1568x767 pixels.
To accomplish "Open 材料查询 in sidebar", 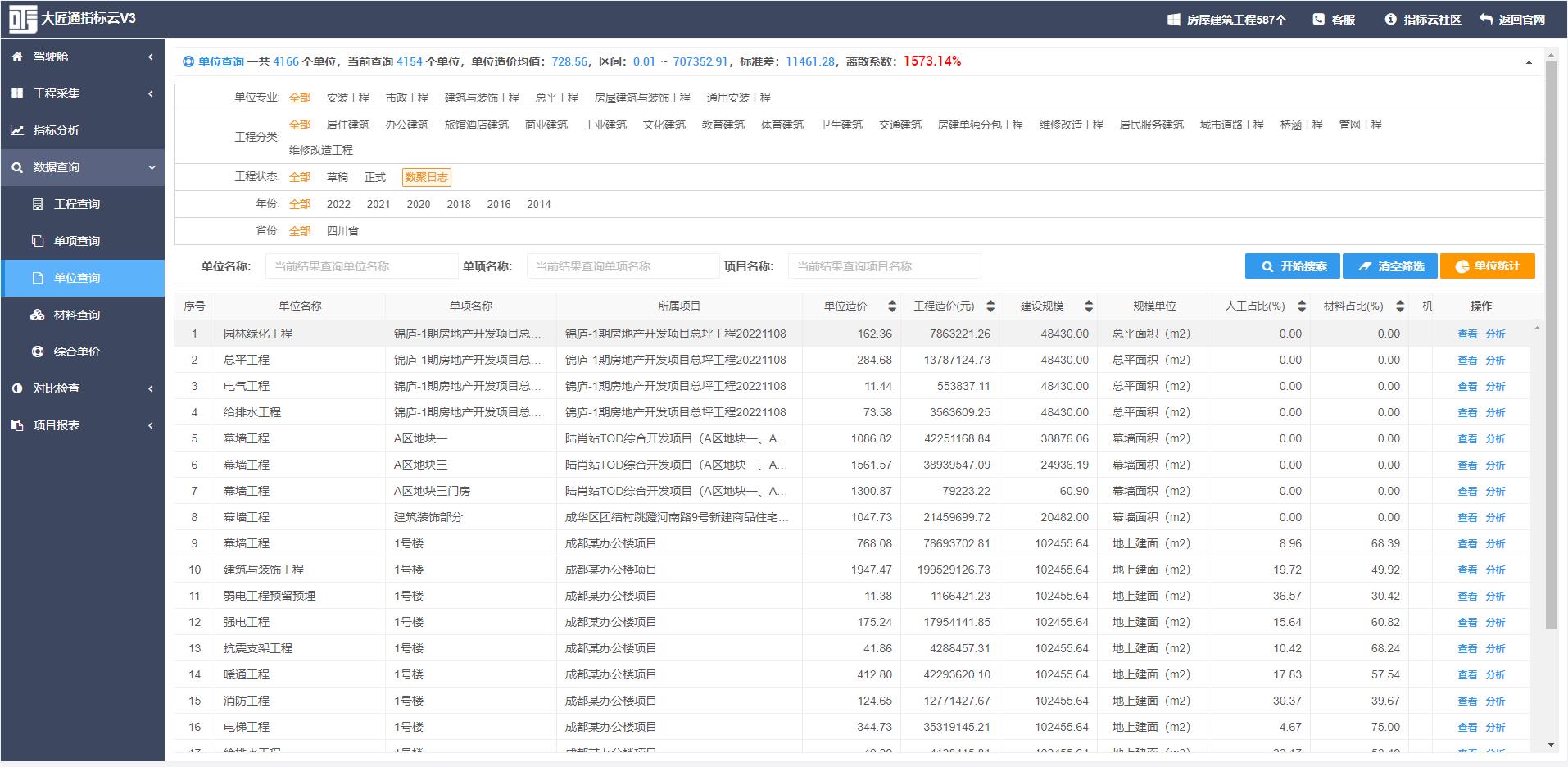I will tap(77, 315).
